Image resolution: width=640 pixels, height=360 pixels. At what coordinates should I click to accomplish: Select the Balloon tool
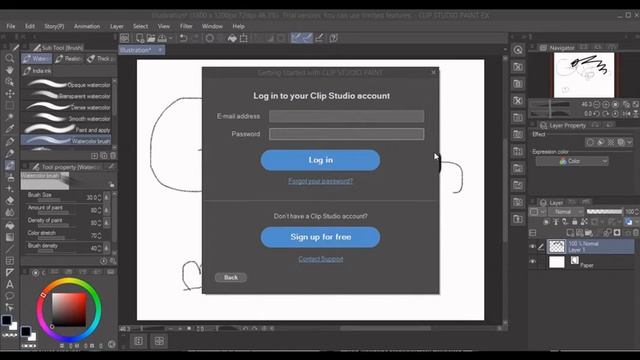10,296
